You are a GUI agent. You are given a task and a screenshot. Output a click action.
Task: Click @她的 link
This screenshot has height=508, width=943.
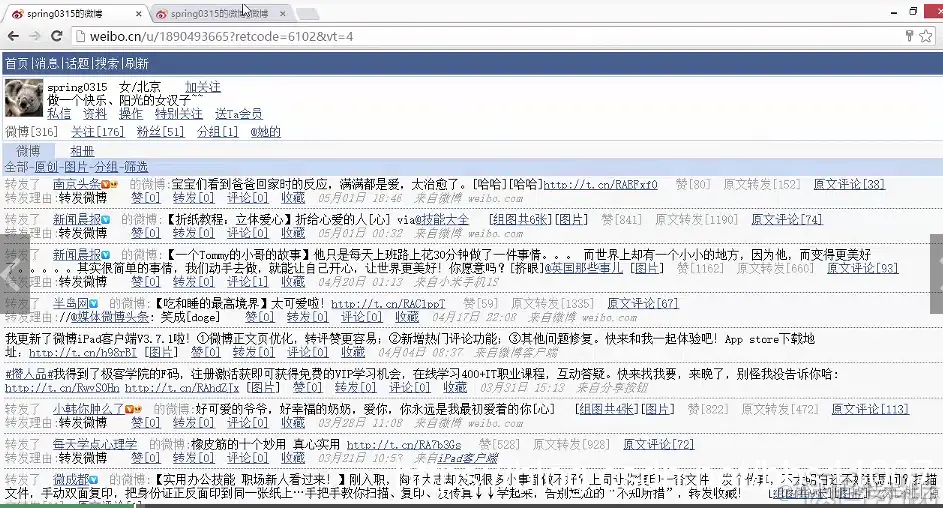tap(266, 132)
